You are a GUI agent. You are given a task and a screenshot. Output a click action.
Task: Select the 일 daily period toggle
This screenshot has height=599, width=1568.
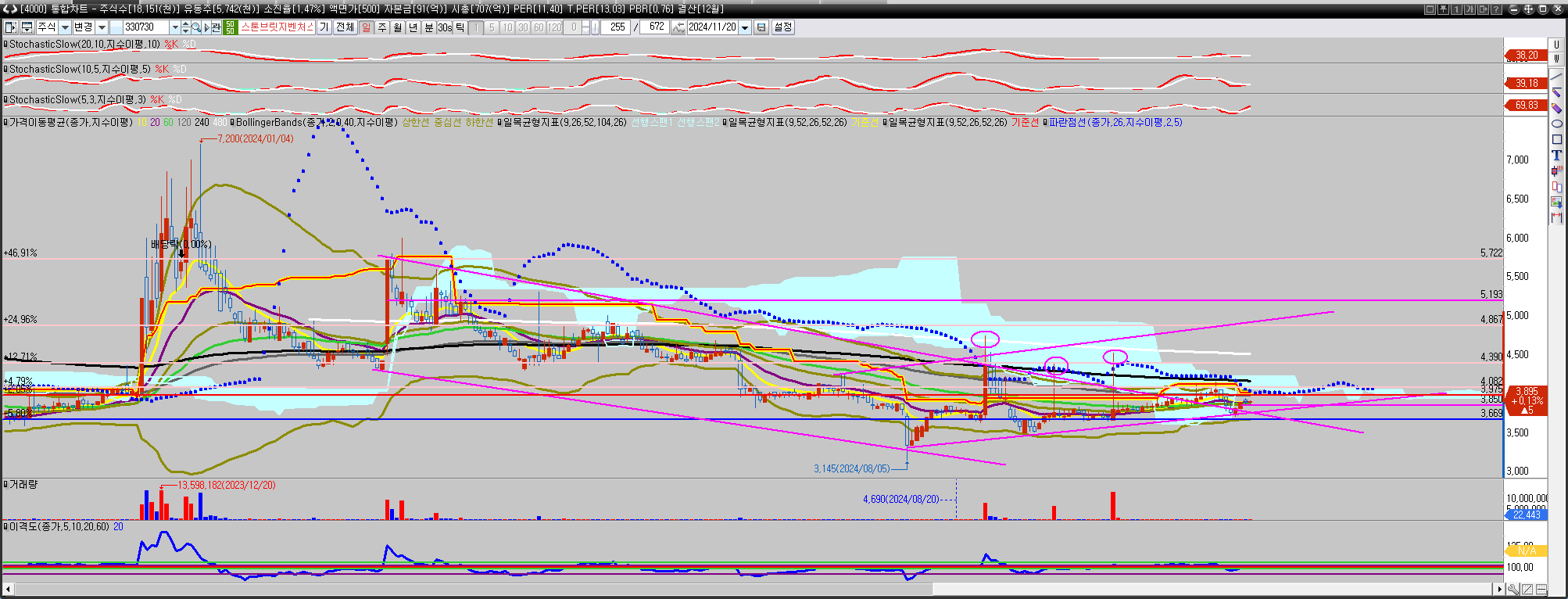tap(366, 27)
